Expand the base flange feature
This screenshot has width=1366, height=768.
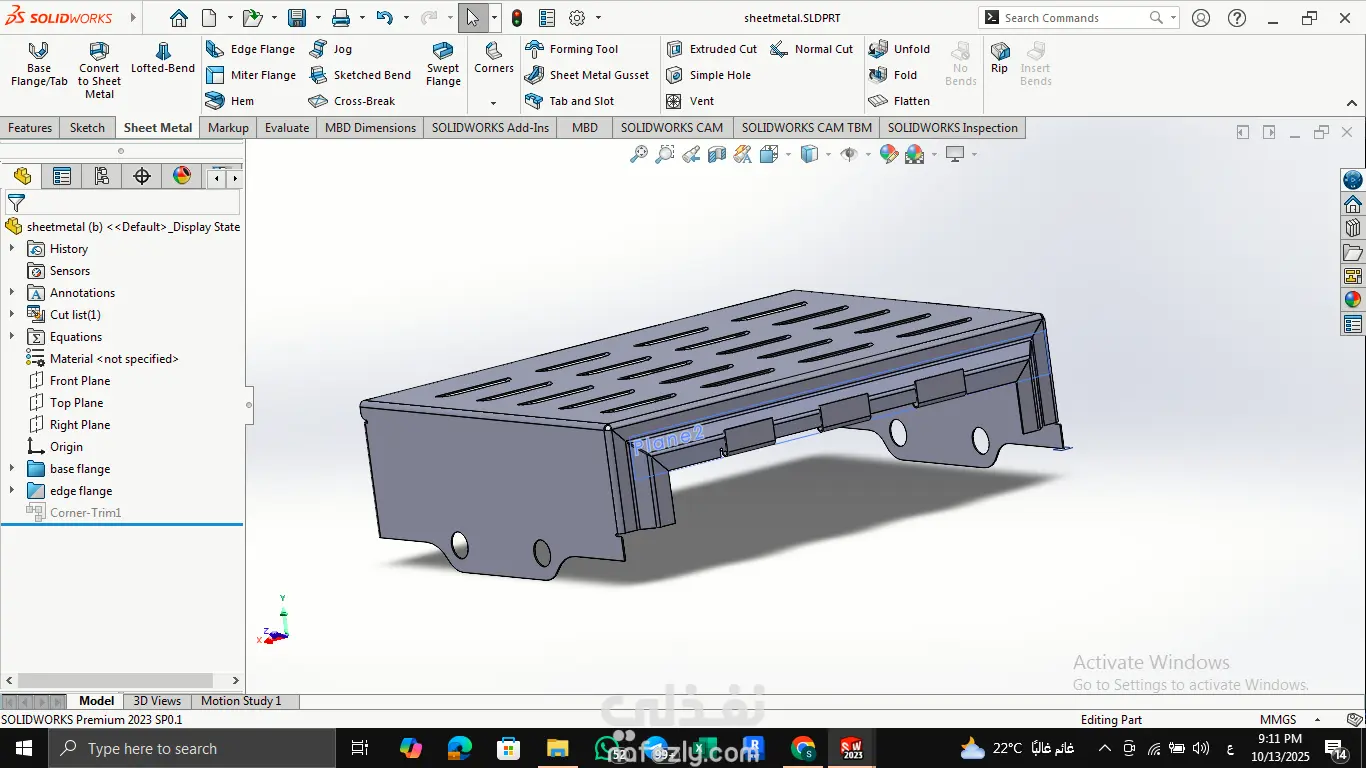[12, 469]
